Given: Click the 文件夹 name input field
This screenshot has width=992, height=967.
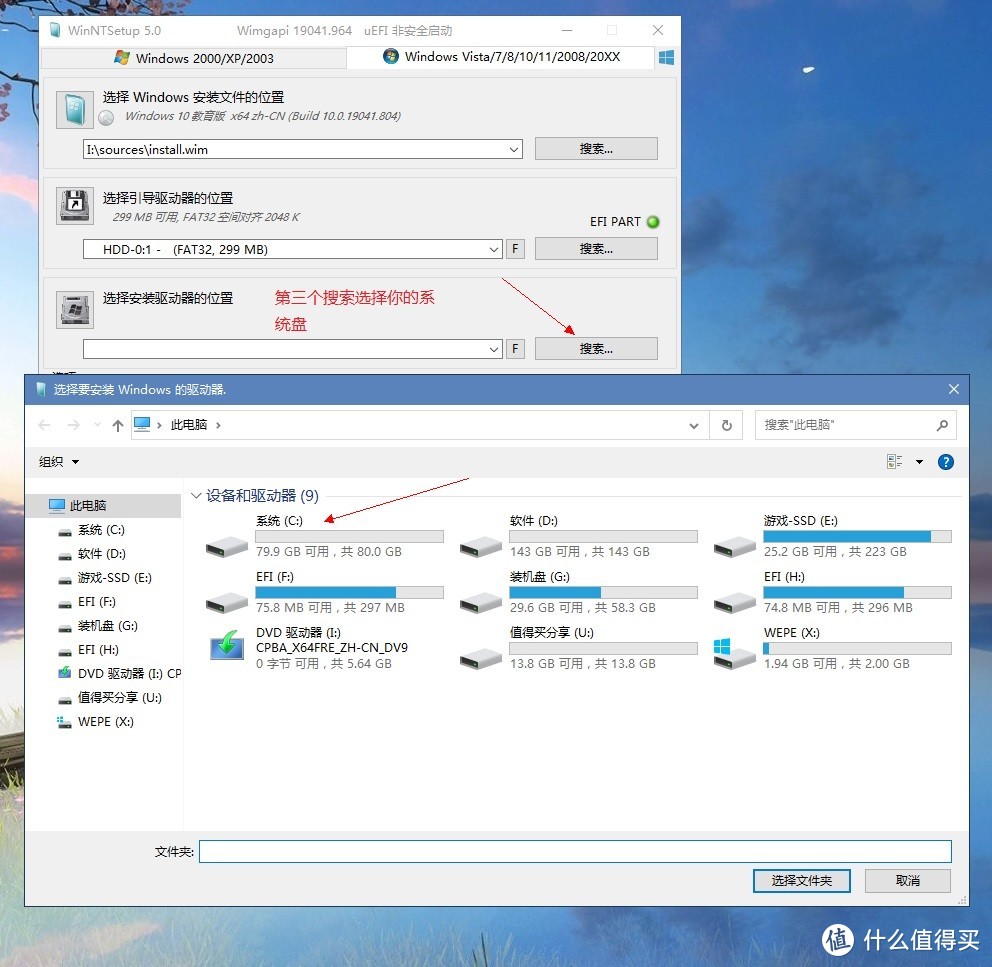Looking at the screenshot, I should [x=575, y=852].
